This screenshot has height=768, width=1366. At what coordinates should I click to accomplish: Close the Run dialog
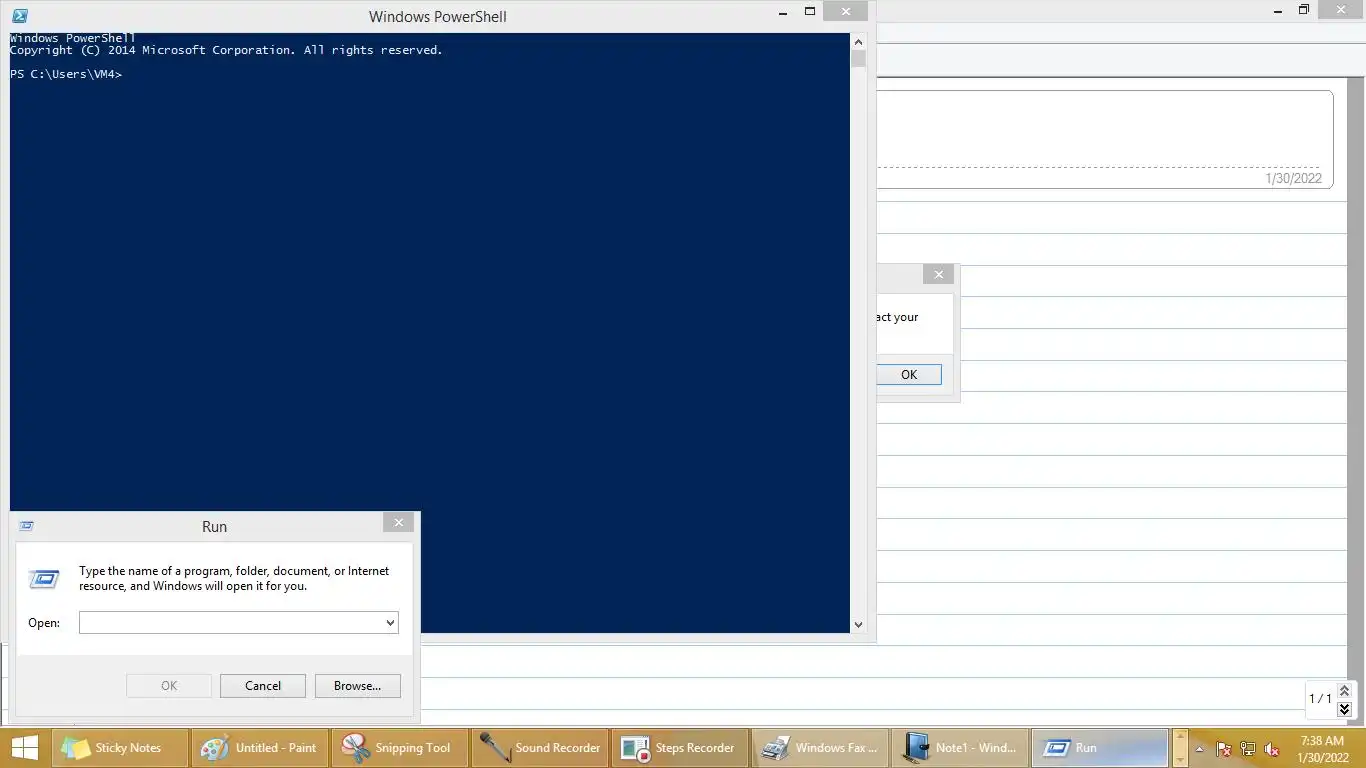pos(398,522)
